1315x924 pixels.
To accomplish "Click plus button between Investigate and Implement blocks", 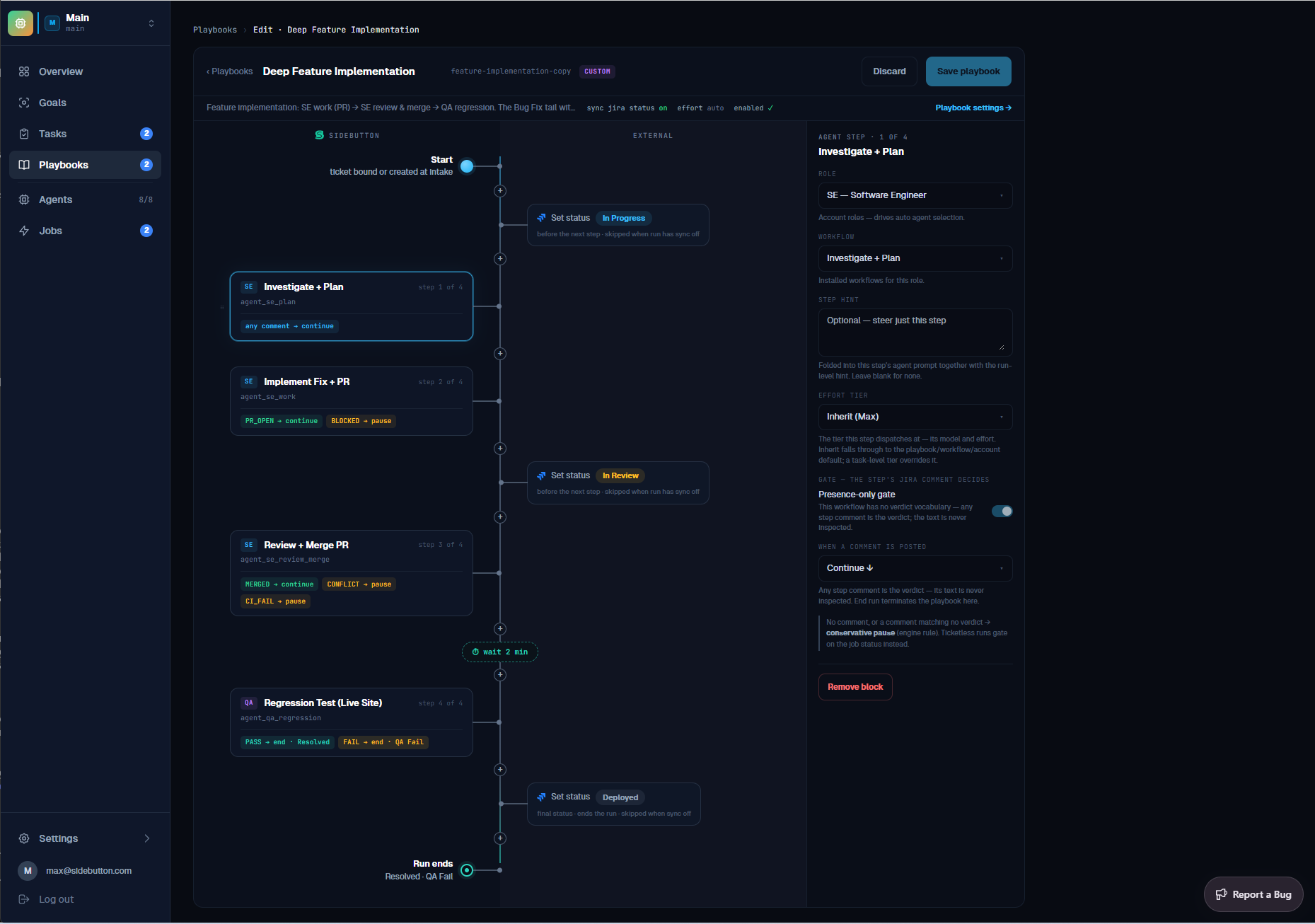I will click(500, 354).
